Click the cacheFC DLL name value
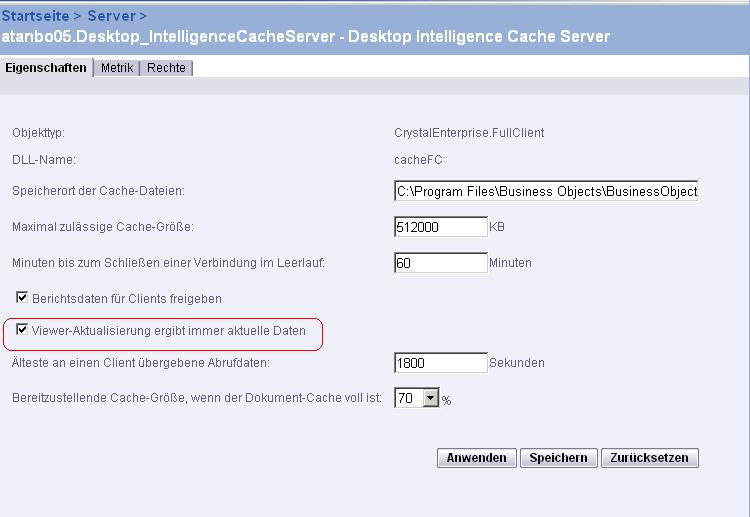750x517 pixels. click(418, 160)
